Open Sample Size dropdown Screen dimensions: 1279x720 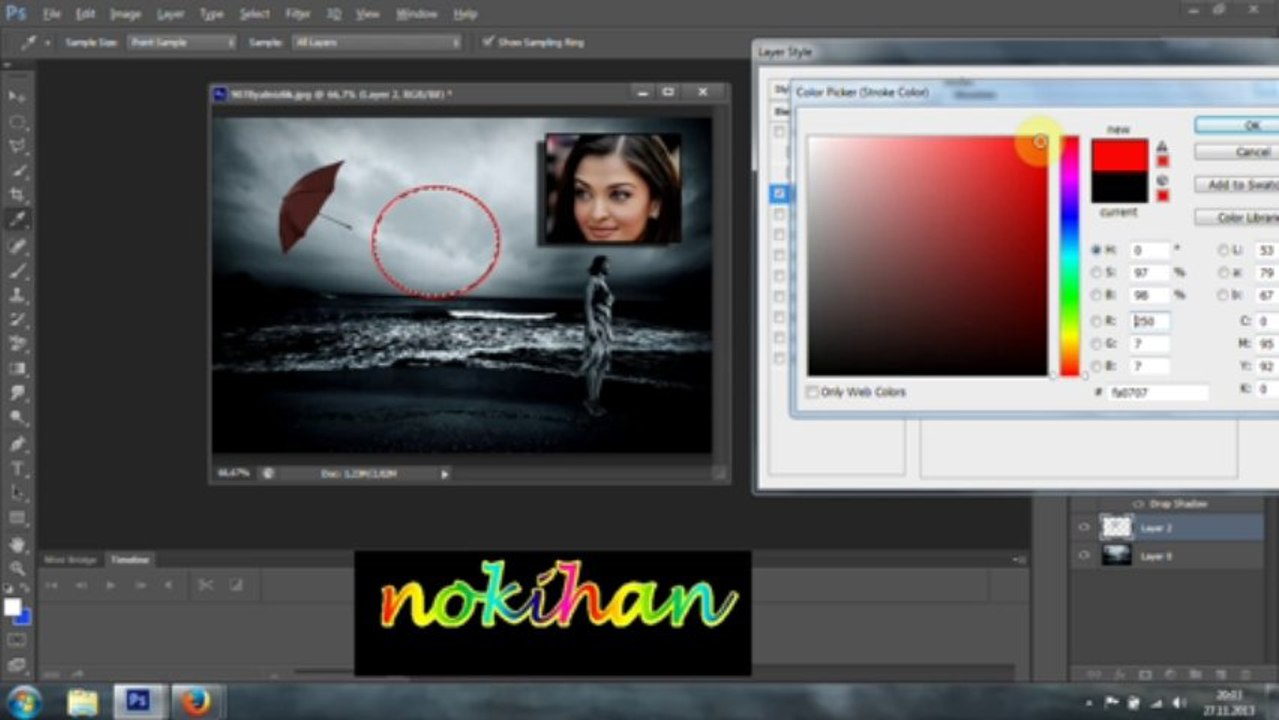pos(181,42)
